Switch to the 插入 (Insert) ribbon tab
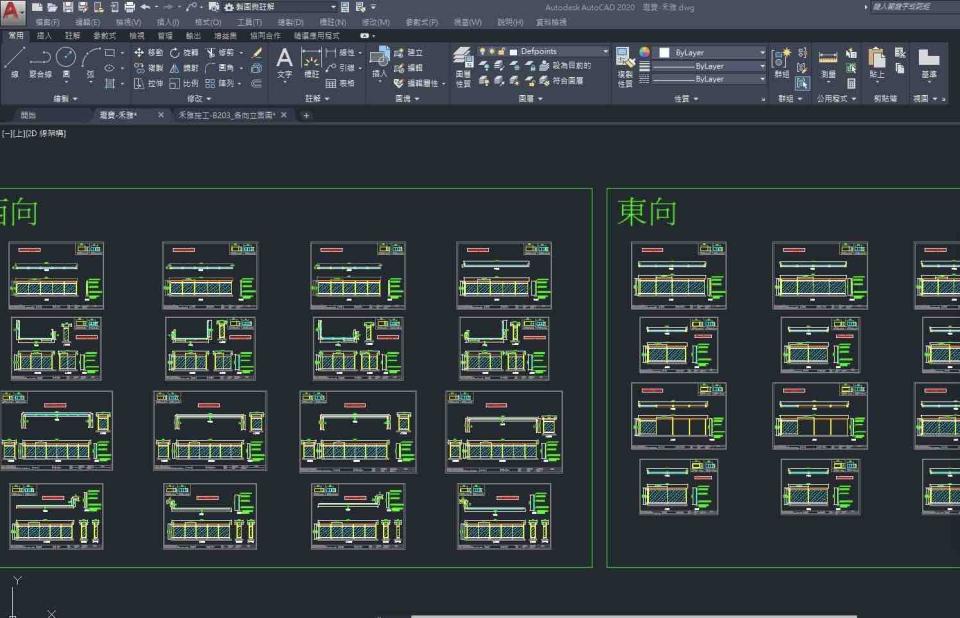The image size is (960, 618). click(x=44, y=35)
